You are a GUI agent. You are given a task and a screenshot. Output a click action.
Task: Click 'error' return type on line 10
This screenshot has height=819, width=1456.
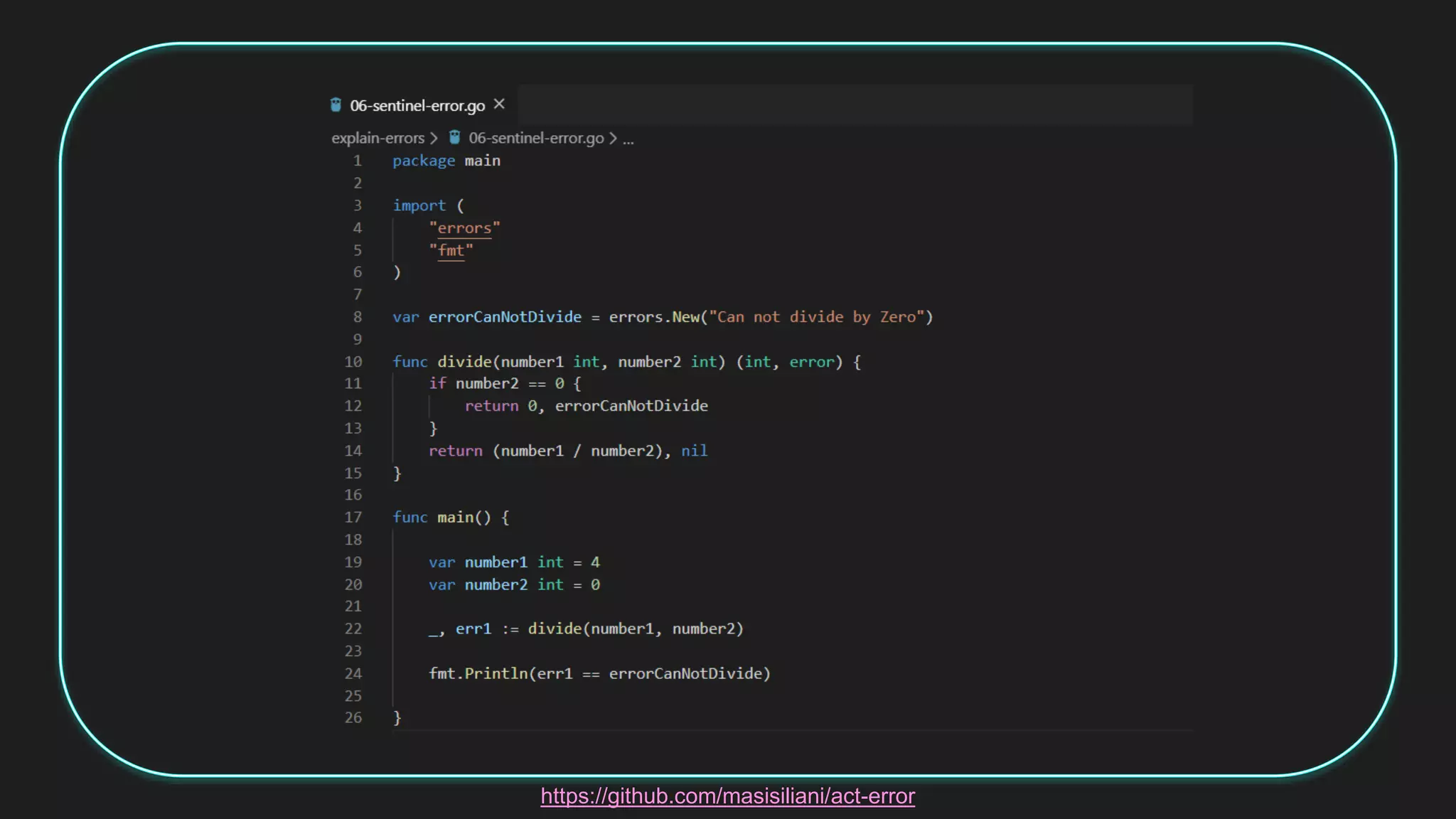pos(811,362)
